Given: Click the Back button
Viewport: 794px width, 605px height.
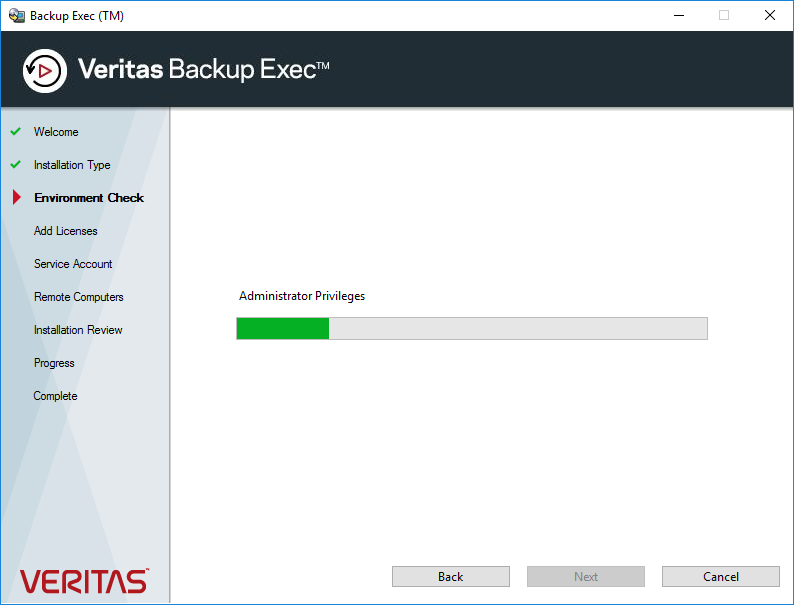Looking at the screenshot, I should tap(451, 576).
